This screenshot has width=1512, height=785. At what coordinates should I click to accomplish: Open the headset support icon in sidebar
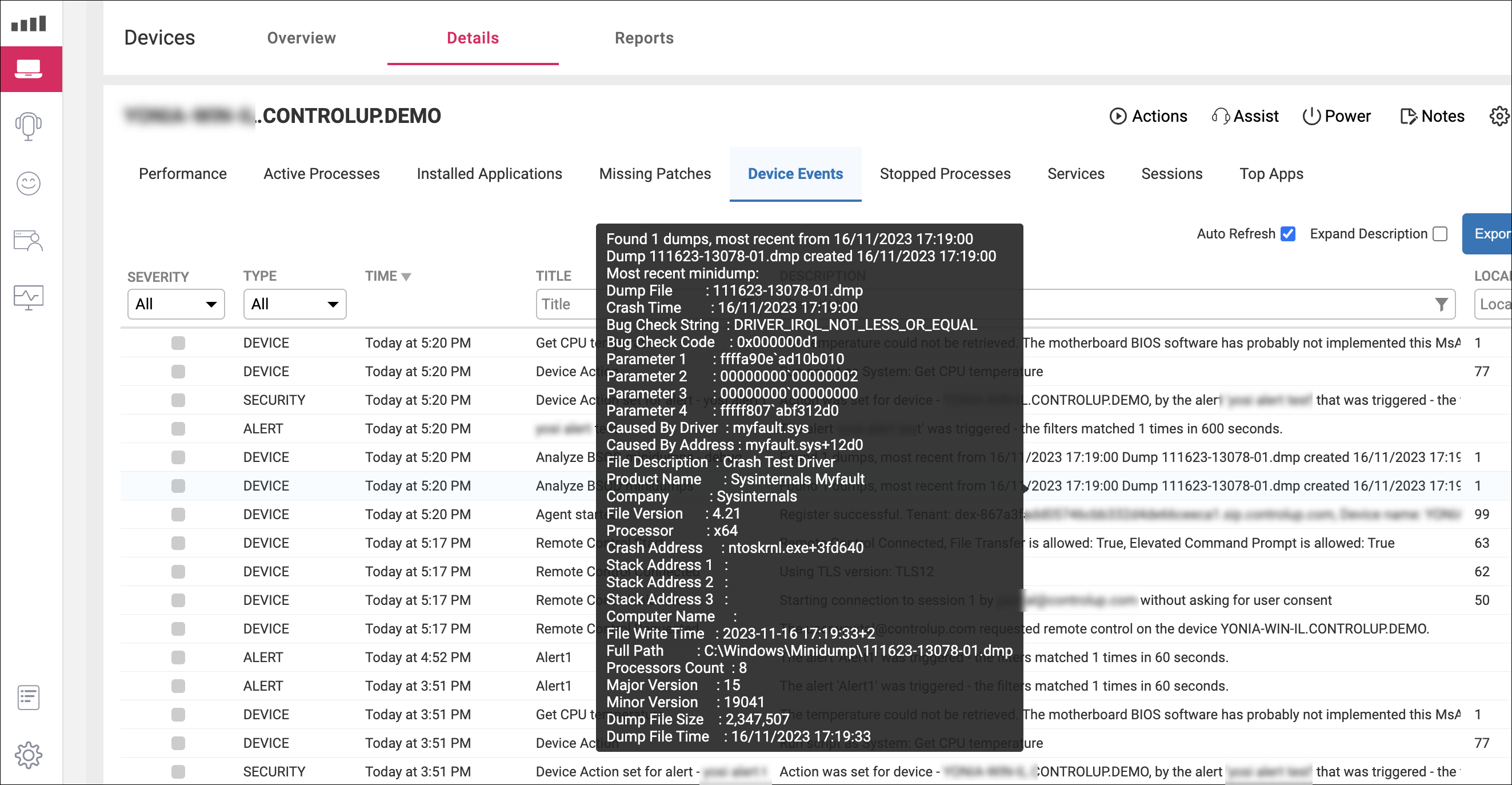pyautogui.click(x=28, y=126)
